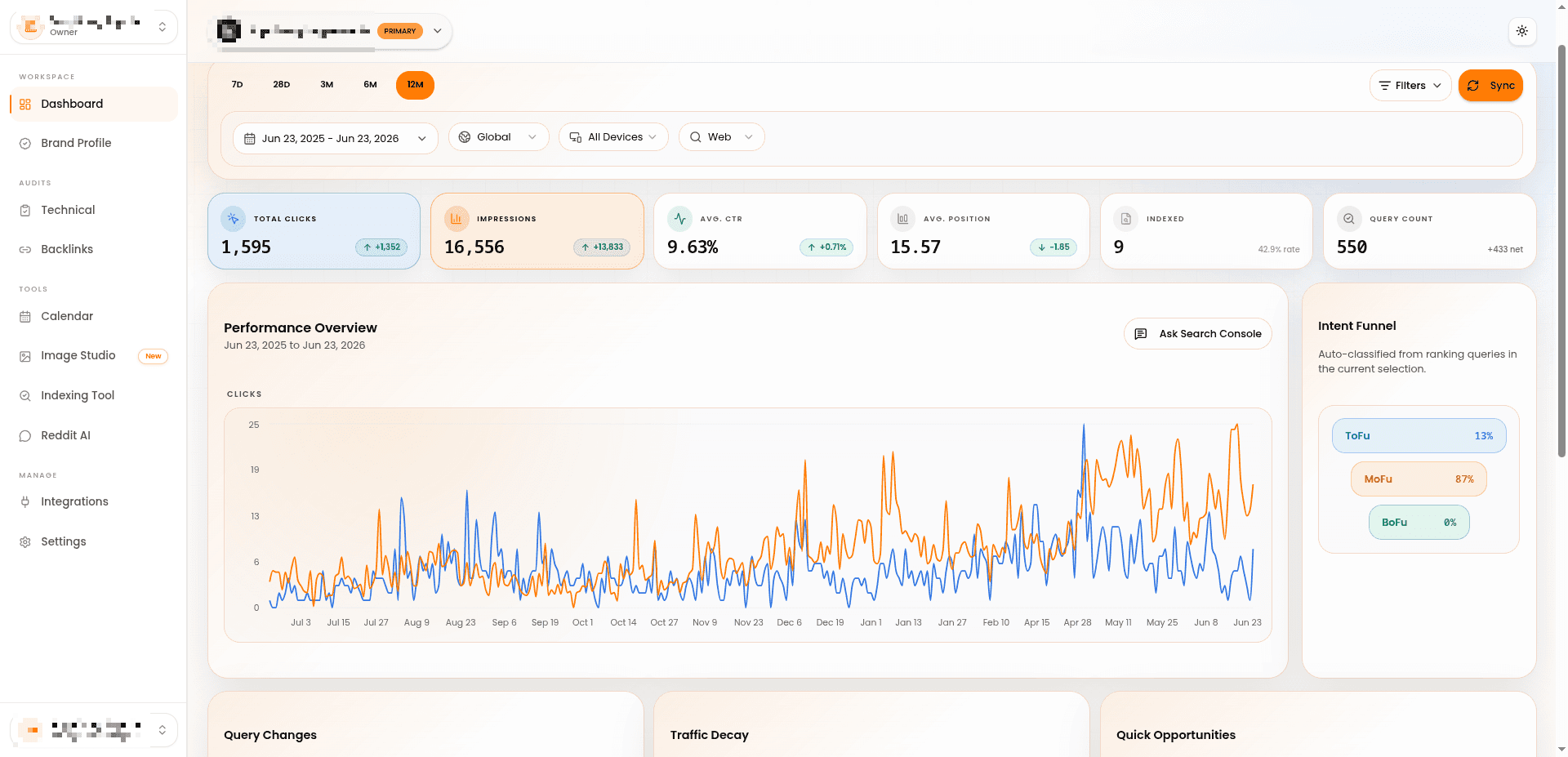Open Indexing Tool page
1568x757 pixels.
[94, 395]
